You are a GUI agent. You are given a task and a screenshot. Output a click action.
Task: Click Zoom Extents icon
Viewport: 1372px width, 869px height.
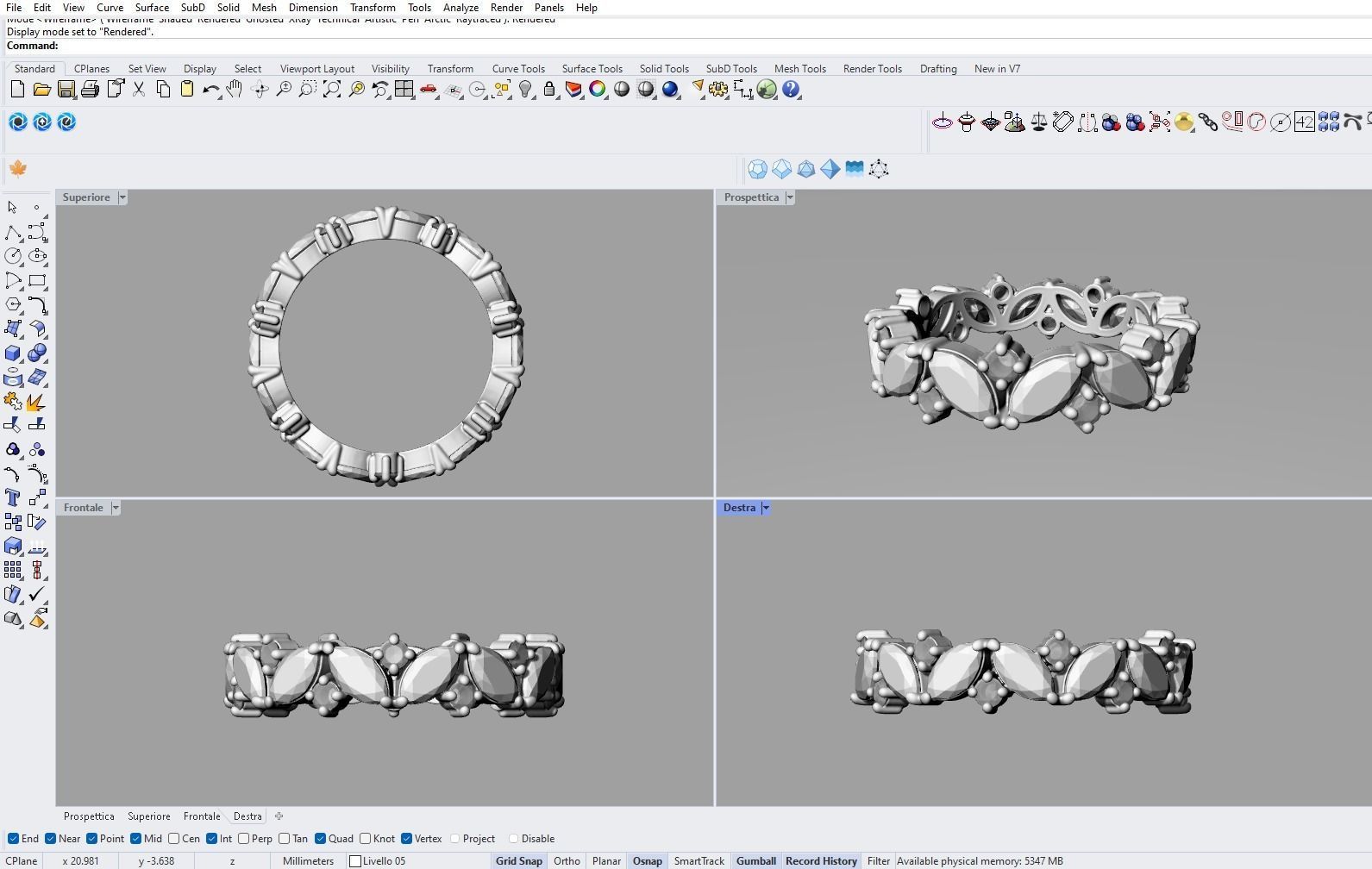331,90
